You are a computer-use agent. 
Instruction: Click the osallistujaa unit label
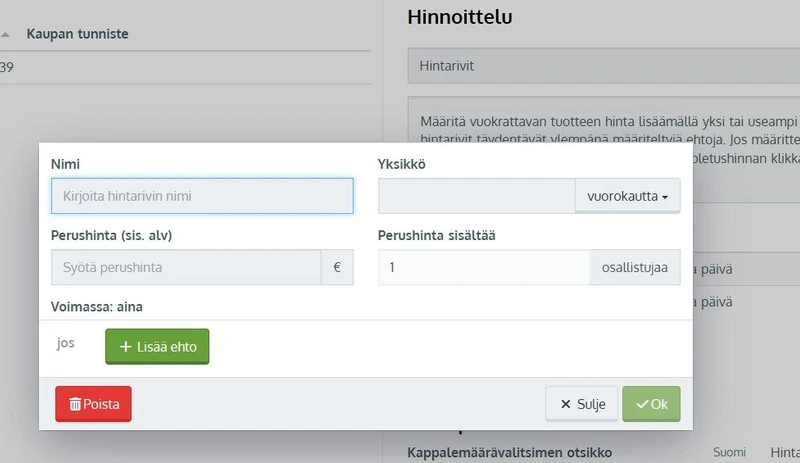(x=635, y=267)
